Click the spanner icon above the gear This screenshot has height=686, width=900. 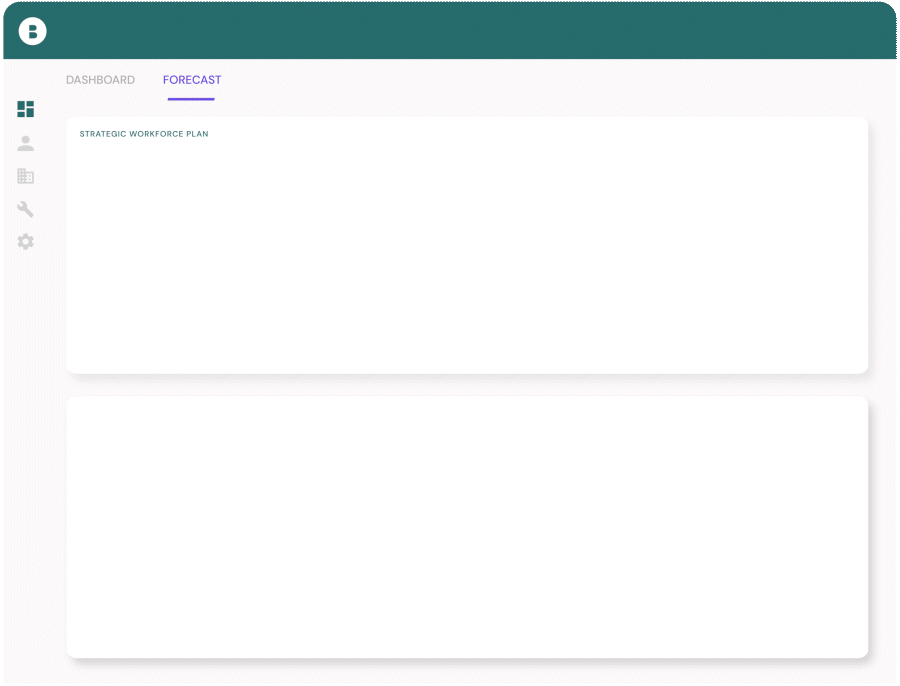tap(26, 209)
